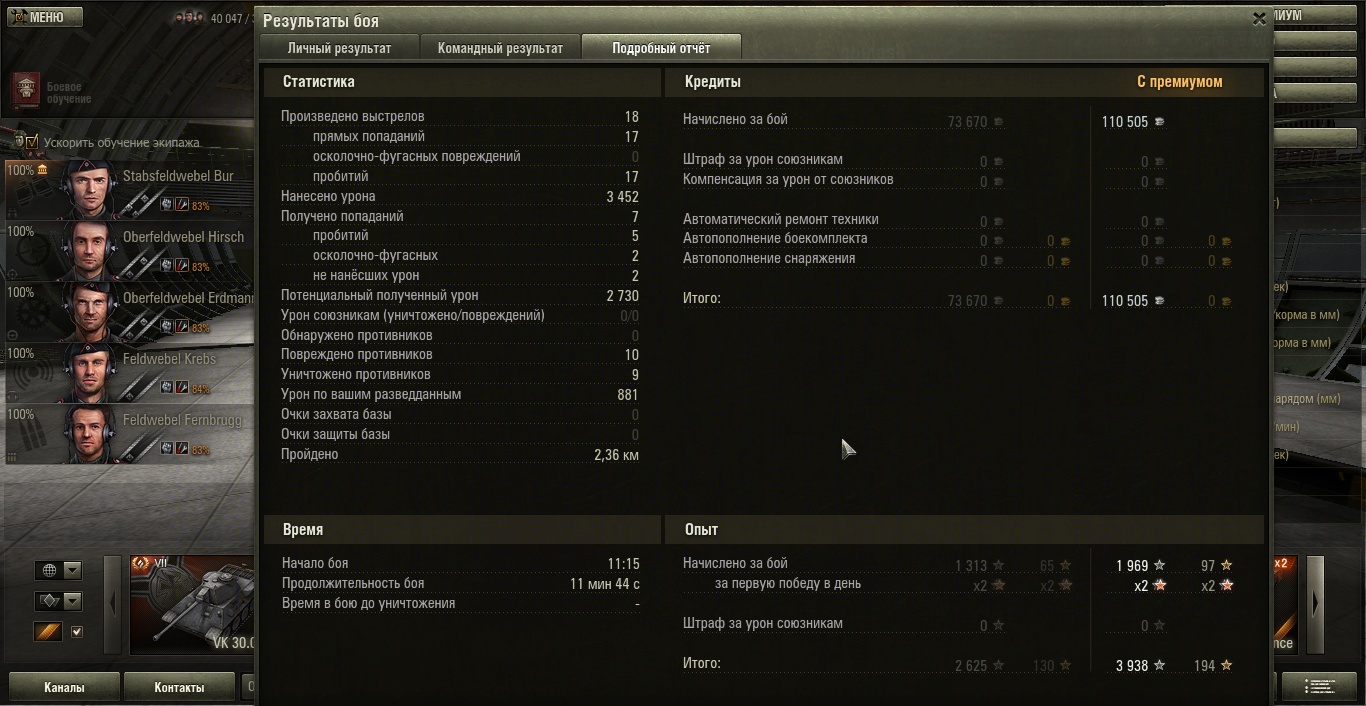The height and width of the screenshot is (706, 1366).
Task: Select the VK 30.0 tank in carousel
Action: pos(192,605)
